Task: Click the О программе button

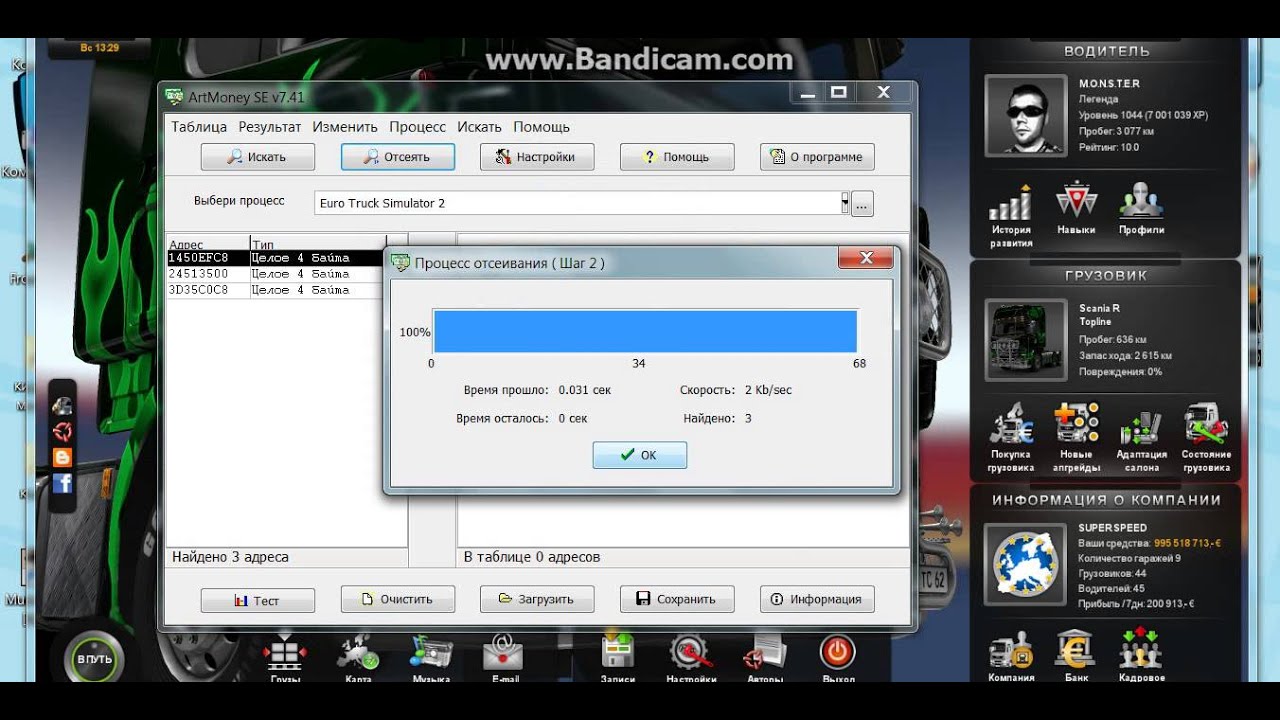Action: coord(817,157)
